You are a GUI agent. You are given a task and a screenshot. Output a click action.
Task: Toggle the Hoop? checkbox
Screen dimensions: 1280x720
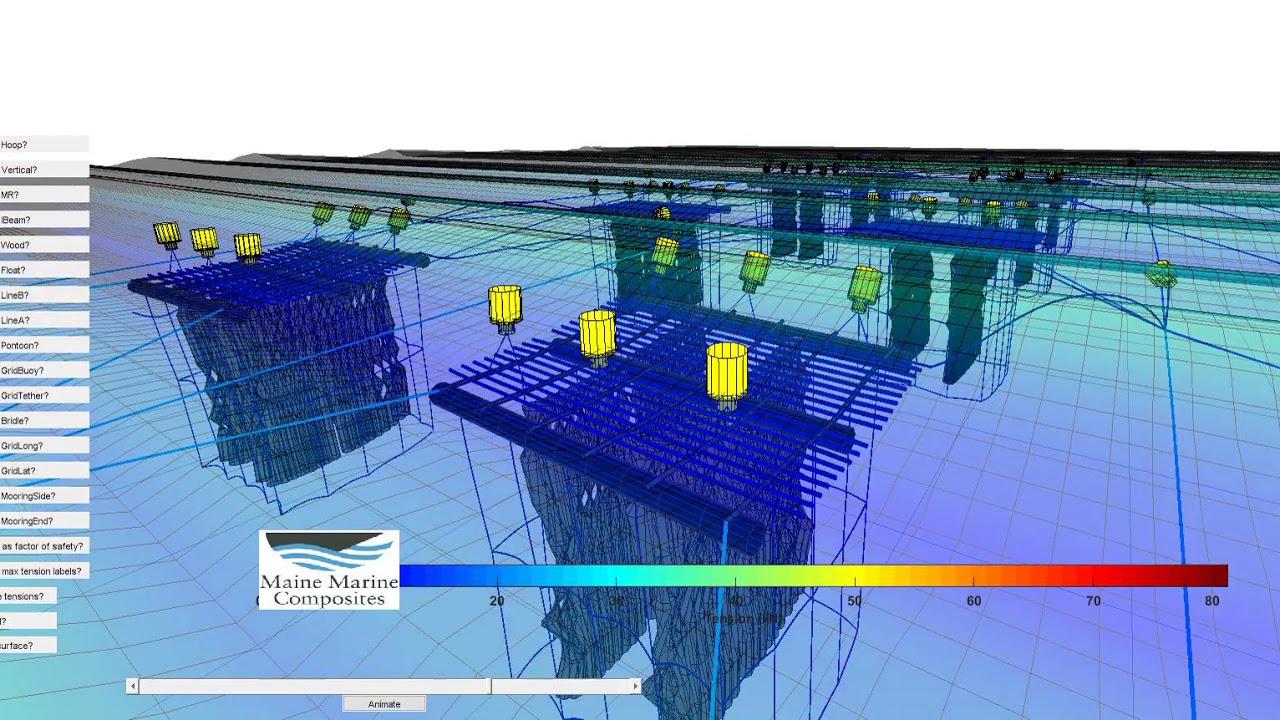[44, 145]
